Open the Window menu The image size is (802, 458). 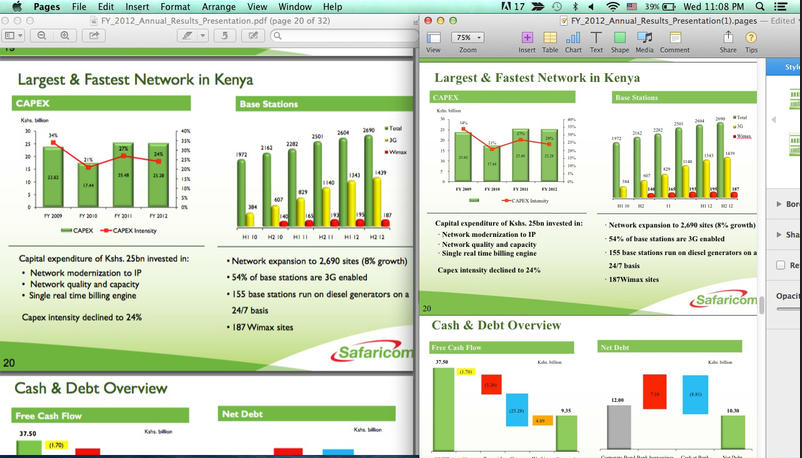[x=295, y=7]
